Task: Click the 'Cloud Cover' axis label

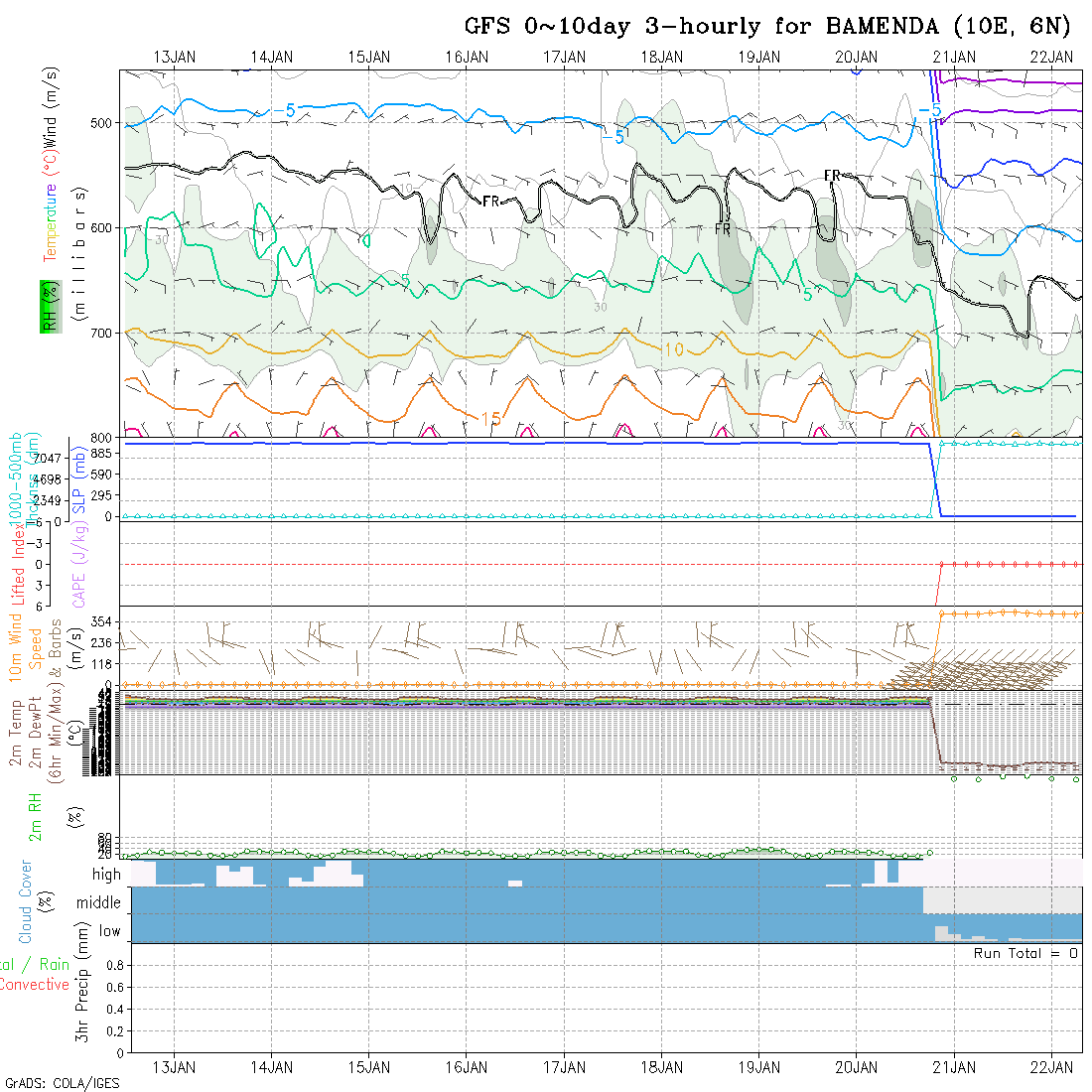Action: pos(26,901)
